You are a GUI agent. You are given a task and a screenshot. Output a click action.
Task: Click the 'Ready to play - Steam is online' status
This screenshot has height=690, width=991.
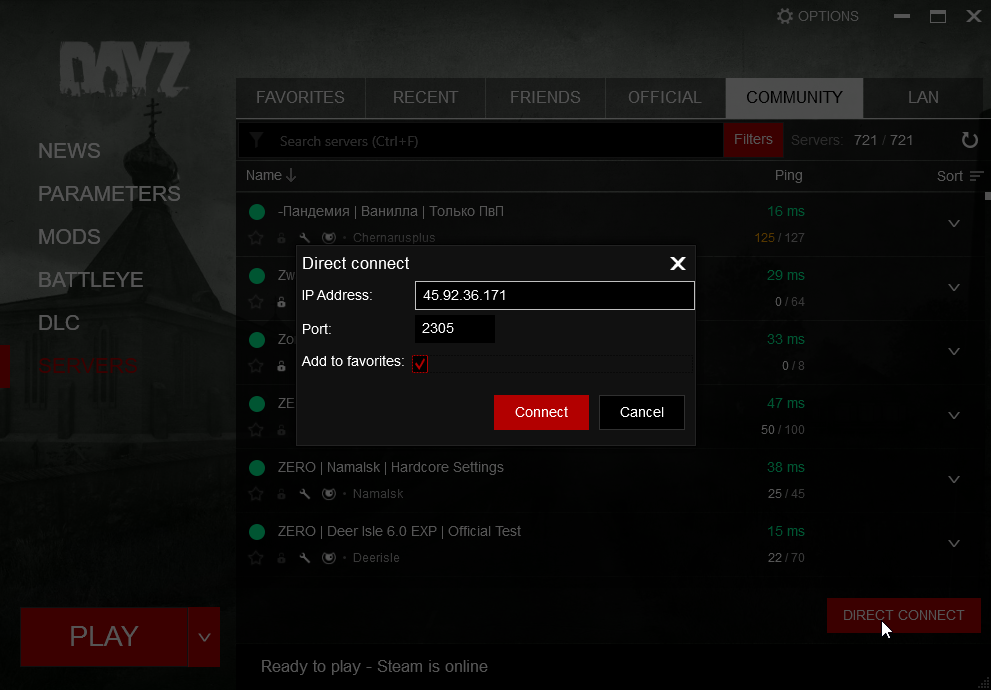pos(374,667)
